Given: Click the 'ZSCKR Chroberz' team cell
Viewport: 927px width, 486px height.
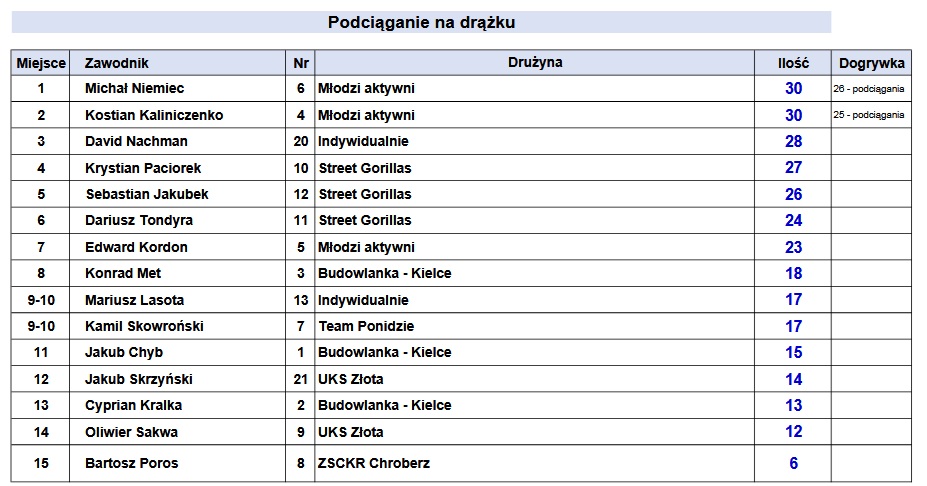Looking at the screenshot, I should point(376,463).
